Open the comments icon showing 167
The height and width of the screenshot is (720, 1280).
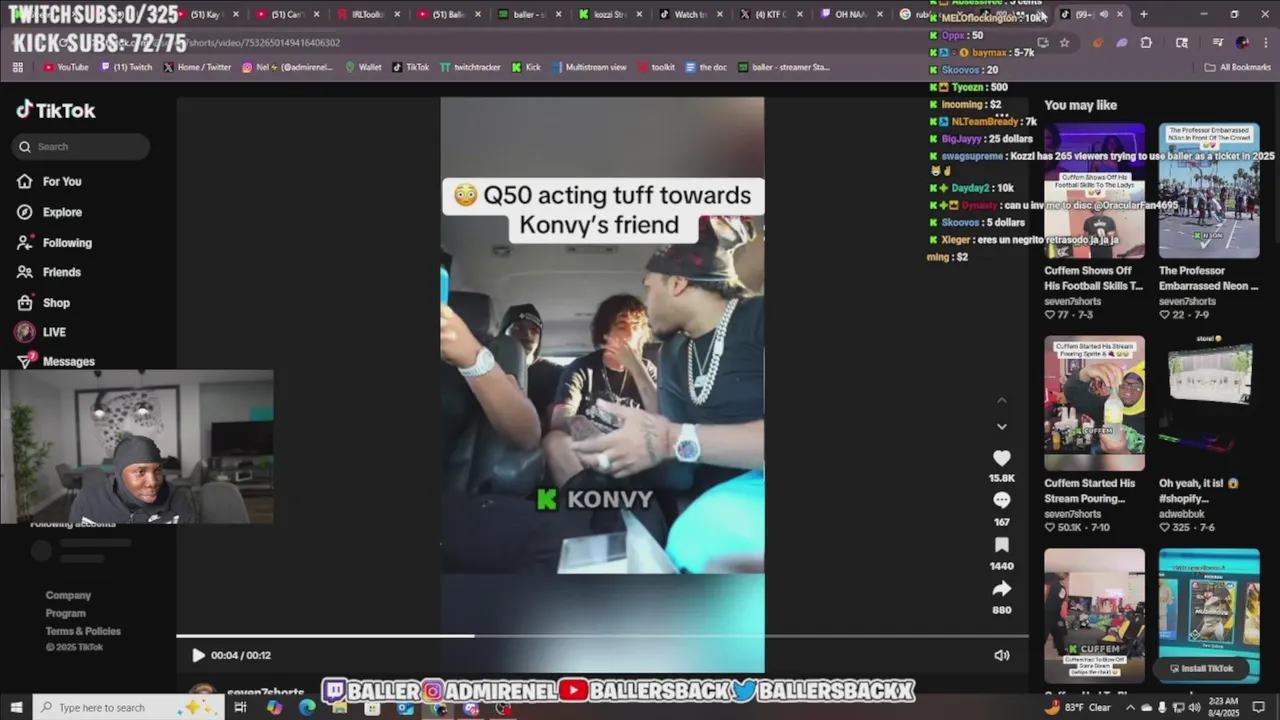coord(1001,500)
